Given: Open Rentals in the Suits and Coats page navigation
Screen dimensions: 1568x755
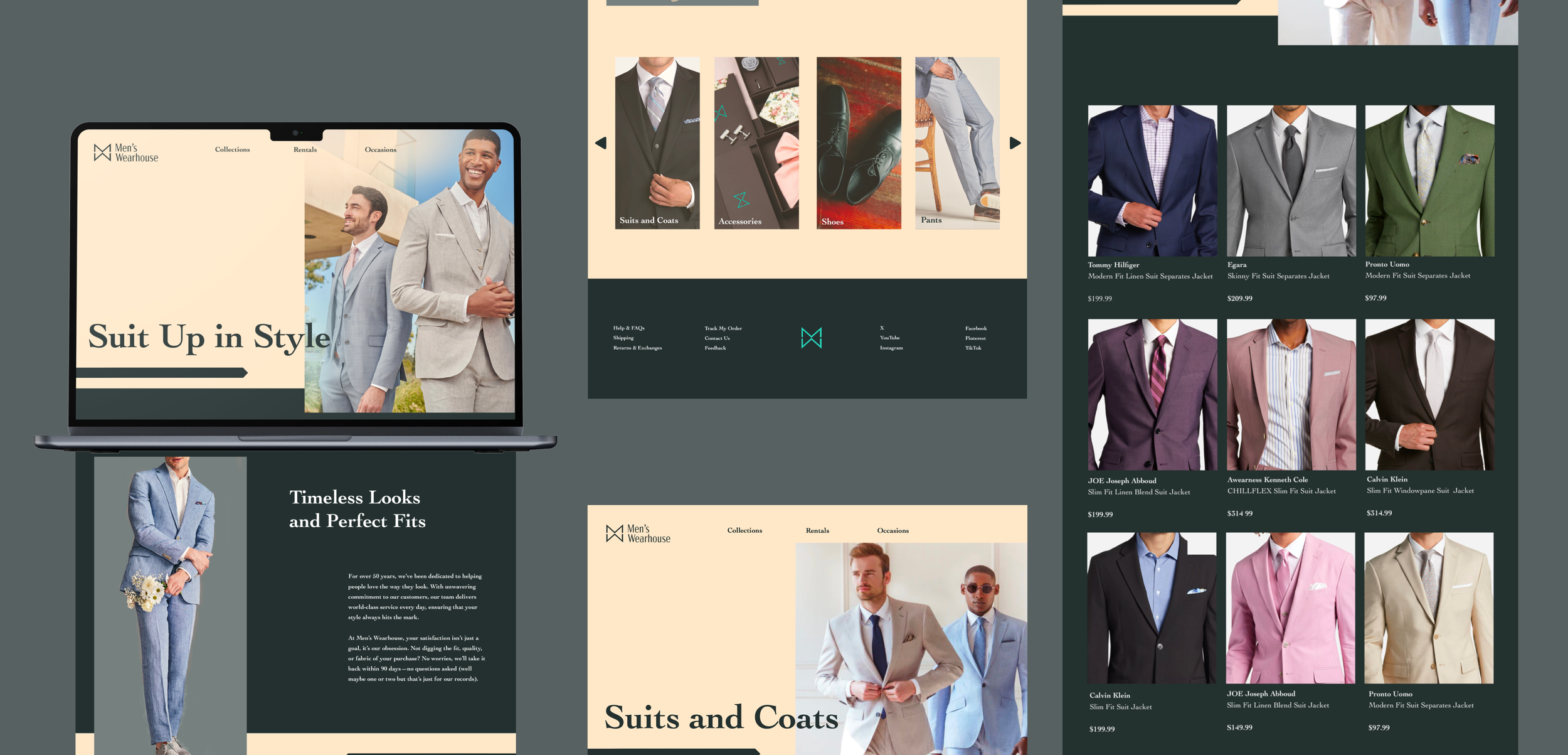Looking at the screenshot, I should (817, 530).
